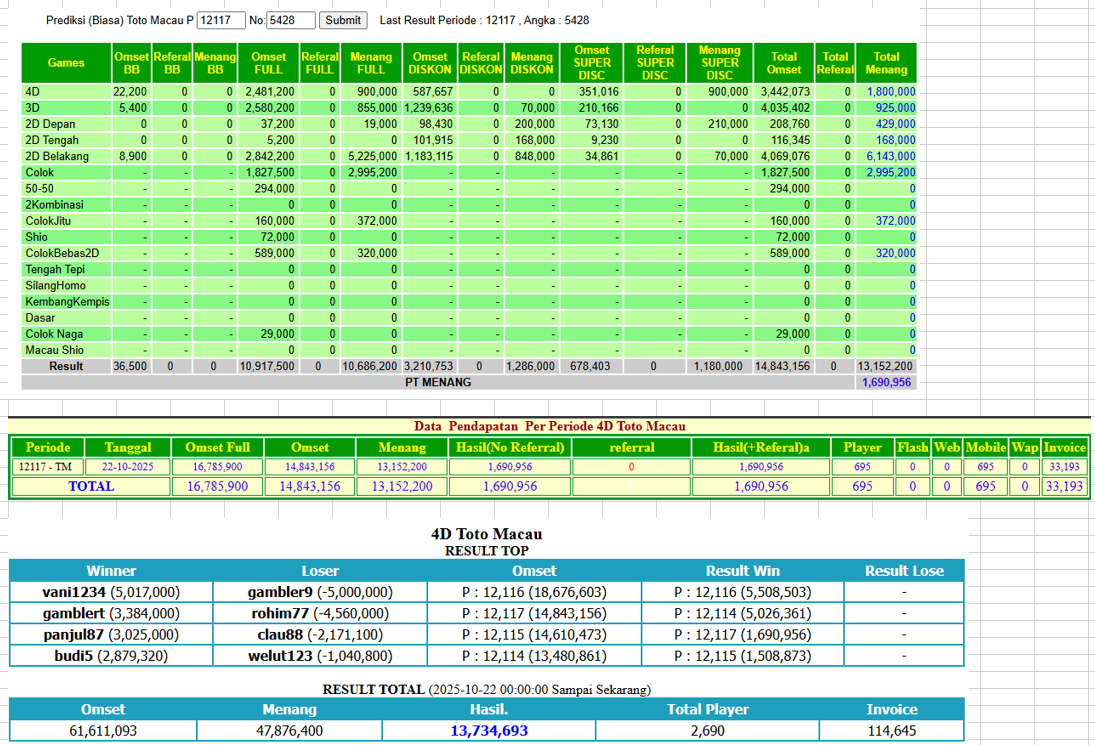Click winner budi5 (2,879,320)
The width and height of the screenshot is (1095, 745).
111,656
